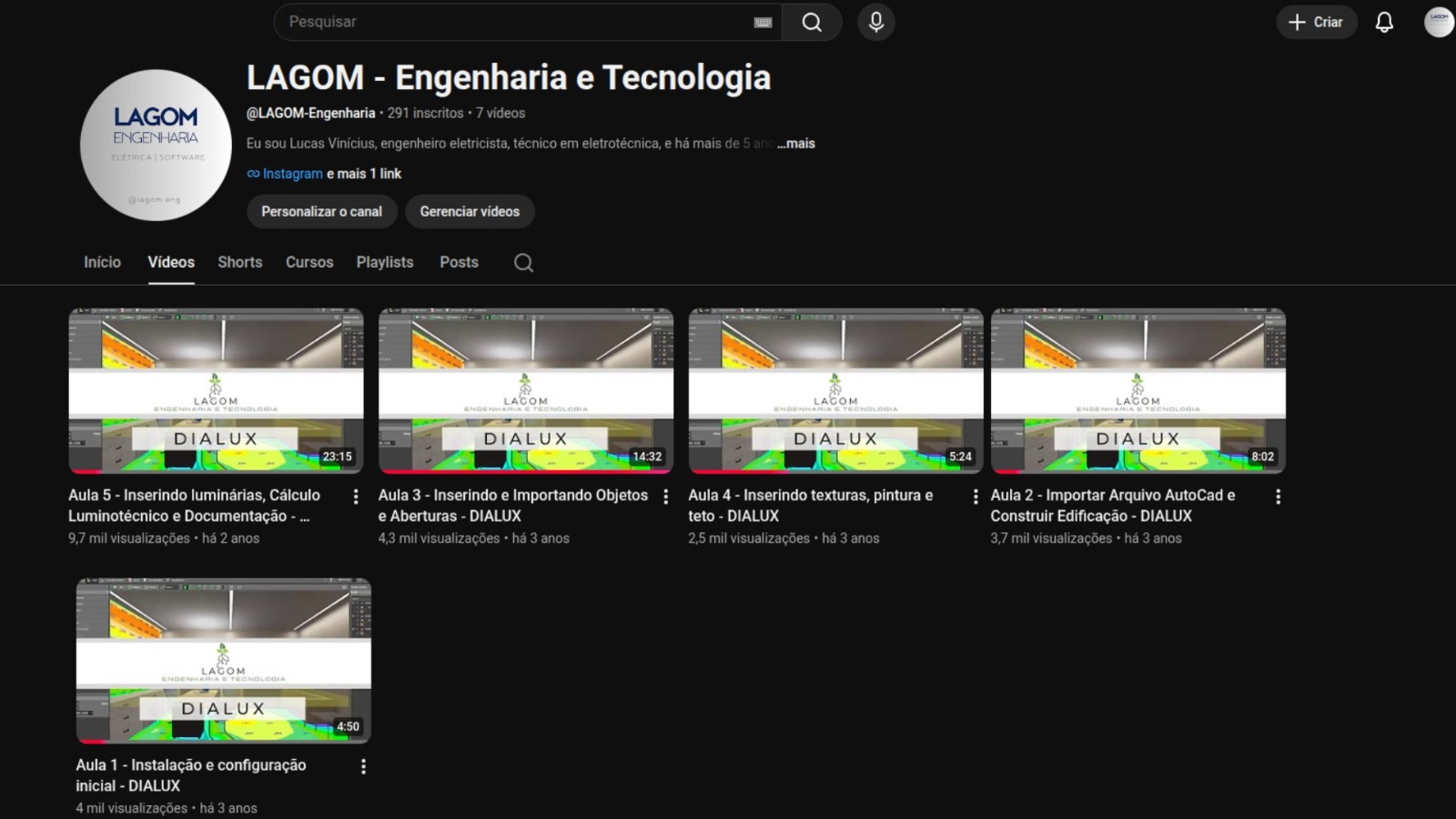Open the Cursos tab

click(309, 262)
